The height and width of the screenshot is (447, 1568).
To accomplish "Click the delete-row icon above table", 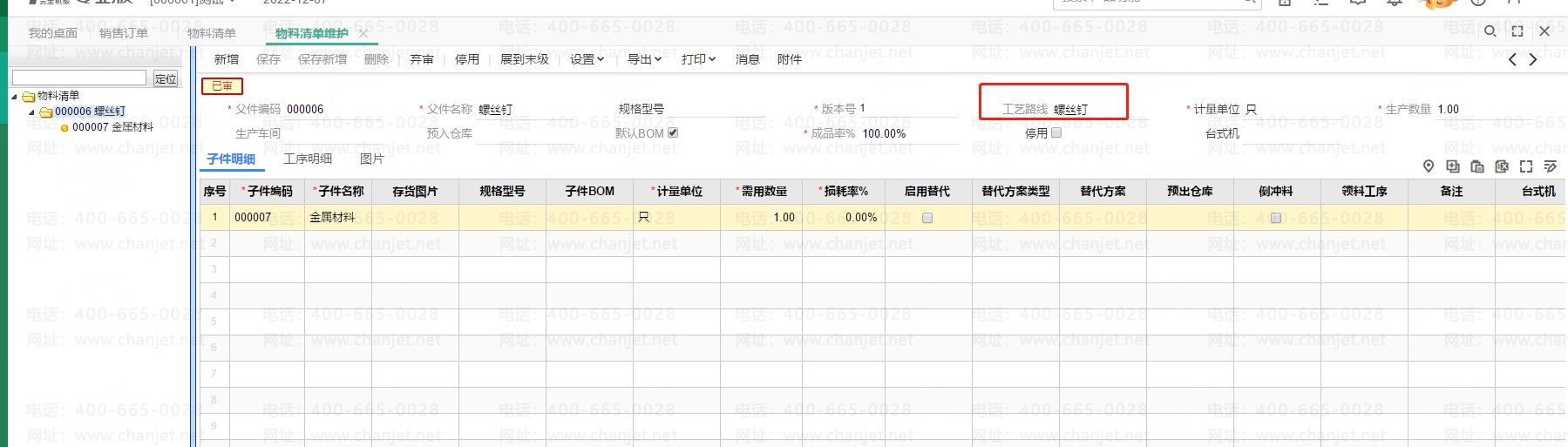I will (x=1502, y=166).
